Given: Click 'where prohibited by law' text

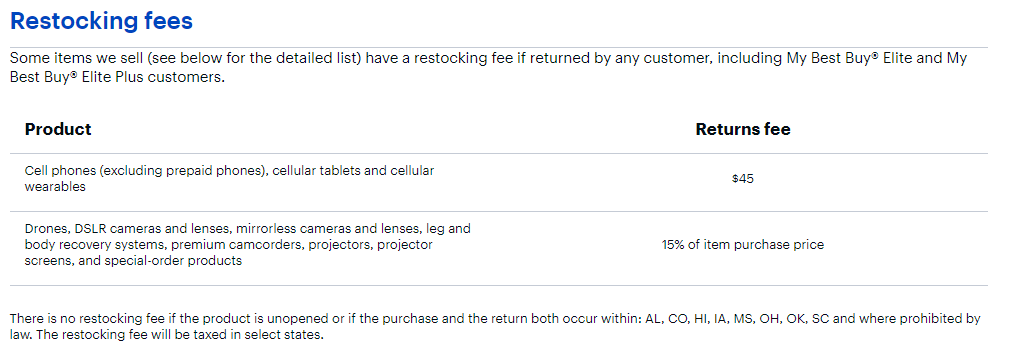Looking at the screenshot, I should 495,327.
